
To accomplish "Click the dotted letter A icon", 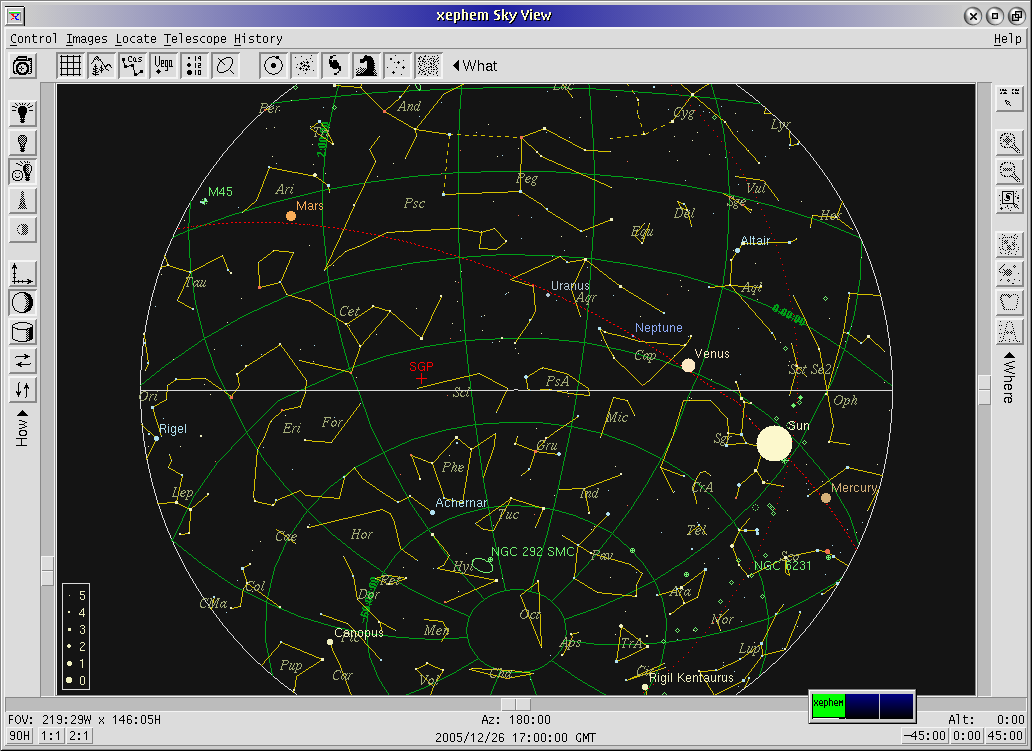I will point(1009,332).
